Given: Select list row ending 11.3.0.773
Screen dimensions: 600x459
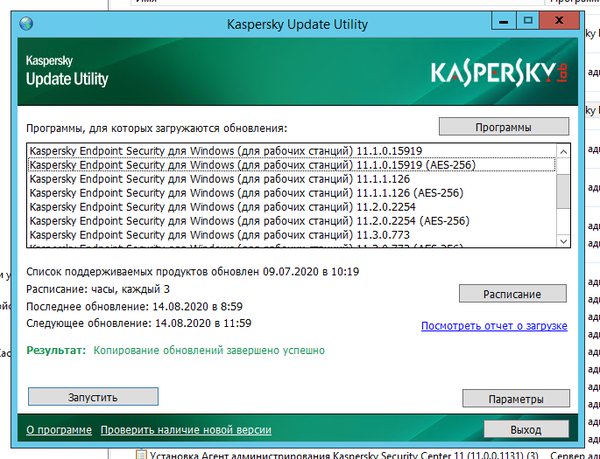Looking at the screenshot, I should (292, 235).
